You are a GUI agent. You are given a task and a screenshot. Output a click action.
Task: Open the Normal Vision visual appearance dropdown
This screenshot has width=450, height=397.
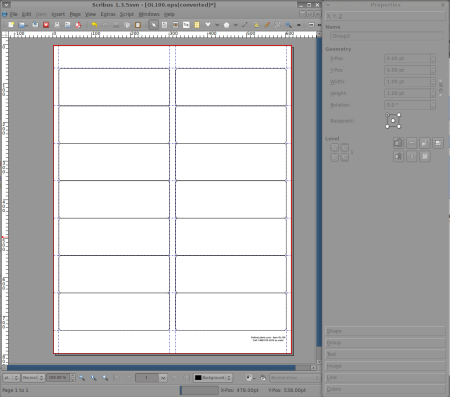pos(295,378)
